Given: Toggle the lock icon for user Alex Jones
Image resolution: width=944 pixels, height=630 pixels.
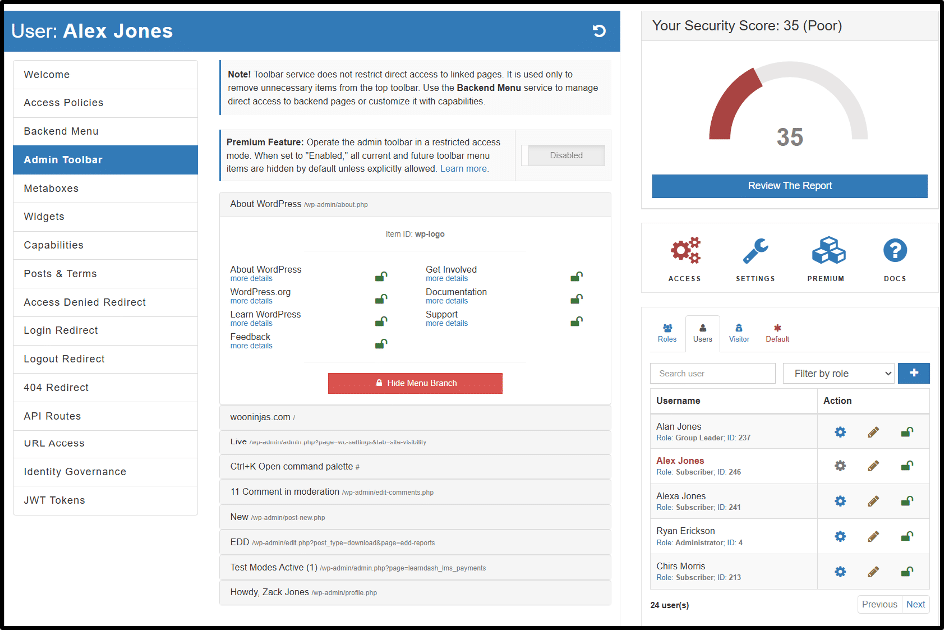Looking at the screenshot, I should 907,466.
